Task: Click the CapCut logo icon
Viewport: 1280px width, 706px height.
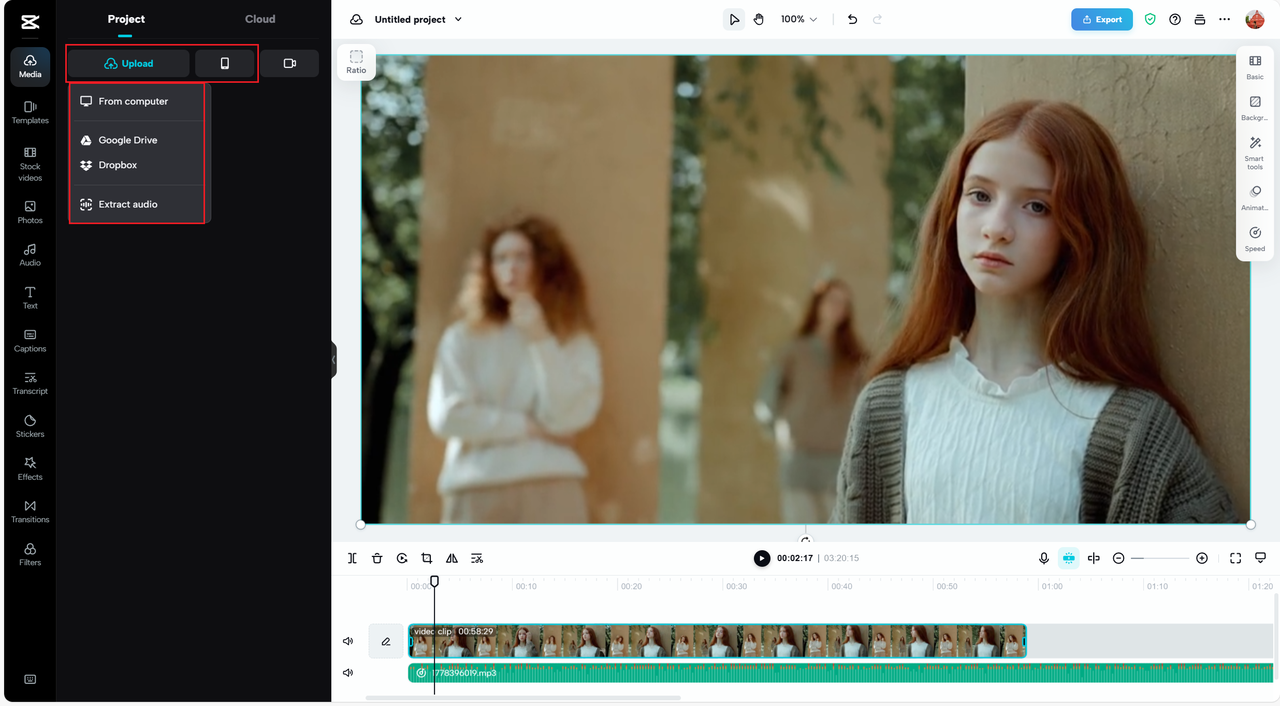Action: pyautogui.click(x=30, y=22)
